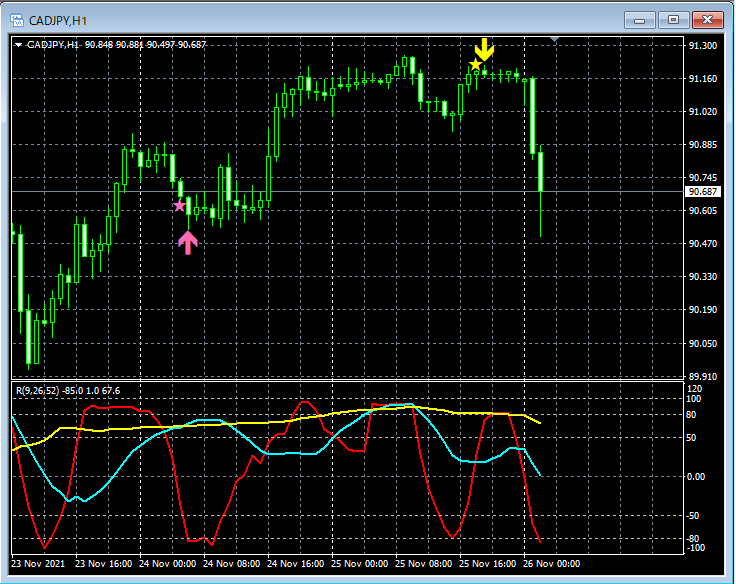This screenshot has width=736, height=584.
Task: Click the 90.885 price scale label
Action: tap(703, 145)
